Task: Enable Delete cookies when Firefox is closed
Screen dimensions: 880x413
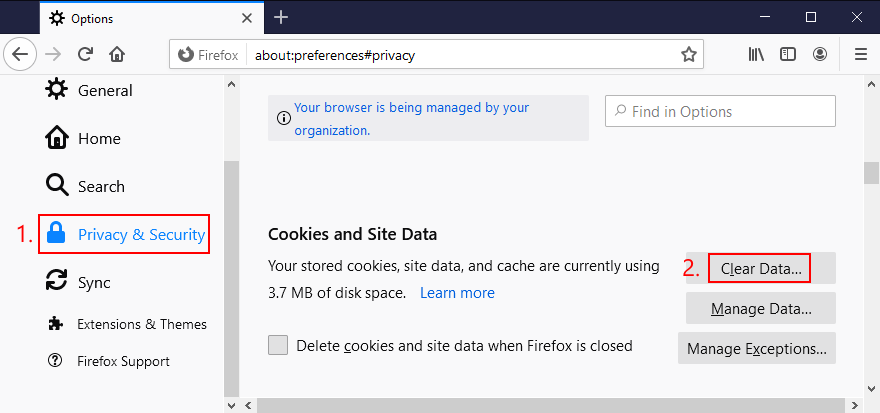Action: (x=278, y=345)
